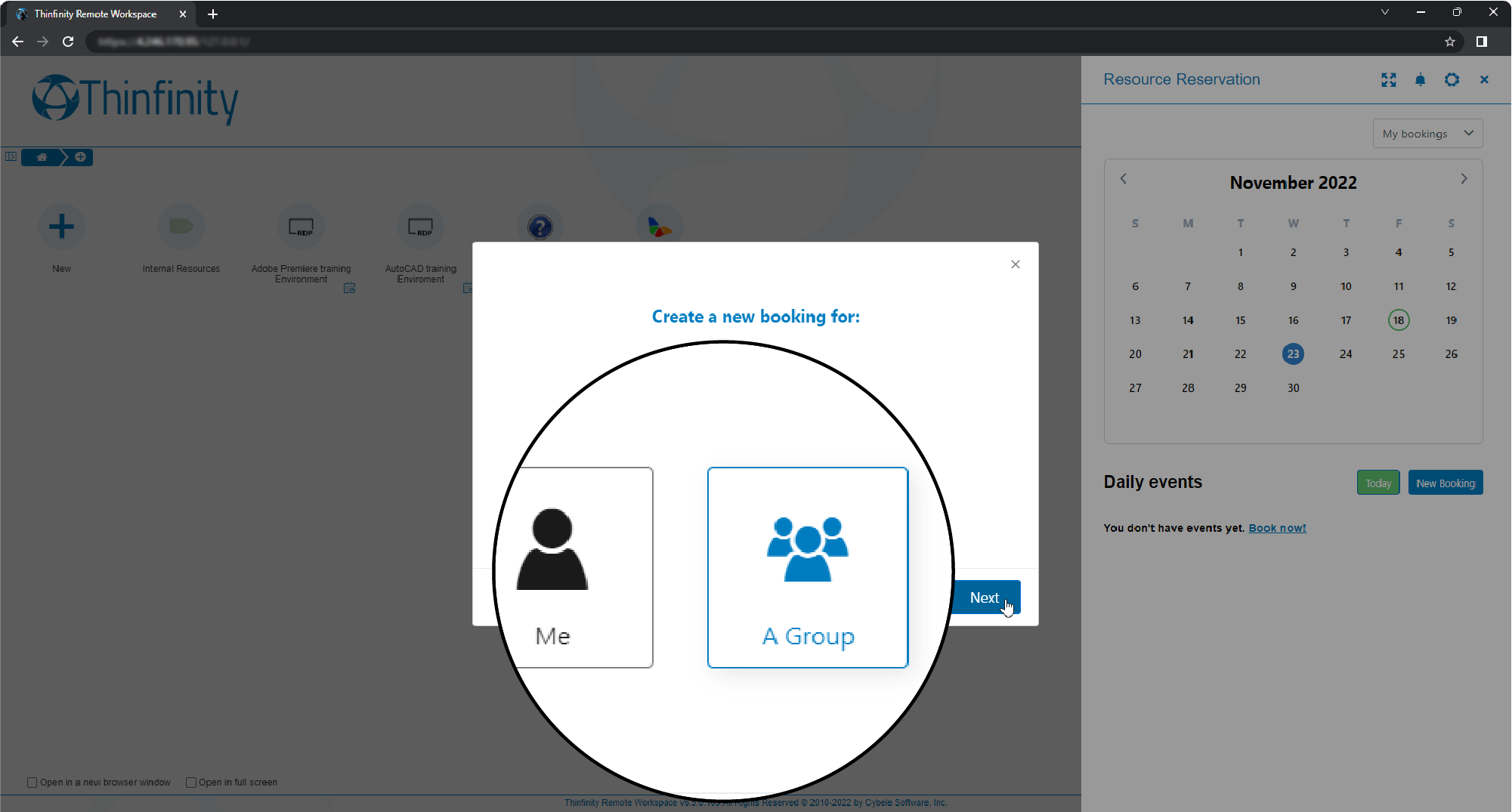Click the home icon in the breadcrumb bar
Screen dimensions: 1512x812
[x=42, y=157]
